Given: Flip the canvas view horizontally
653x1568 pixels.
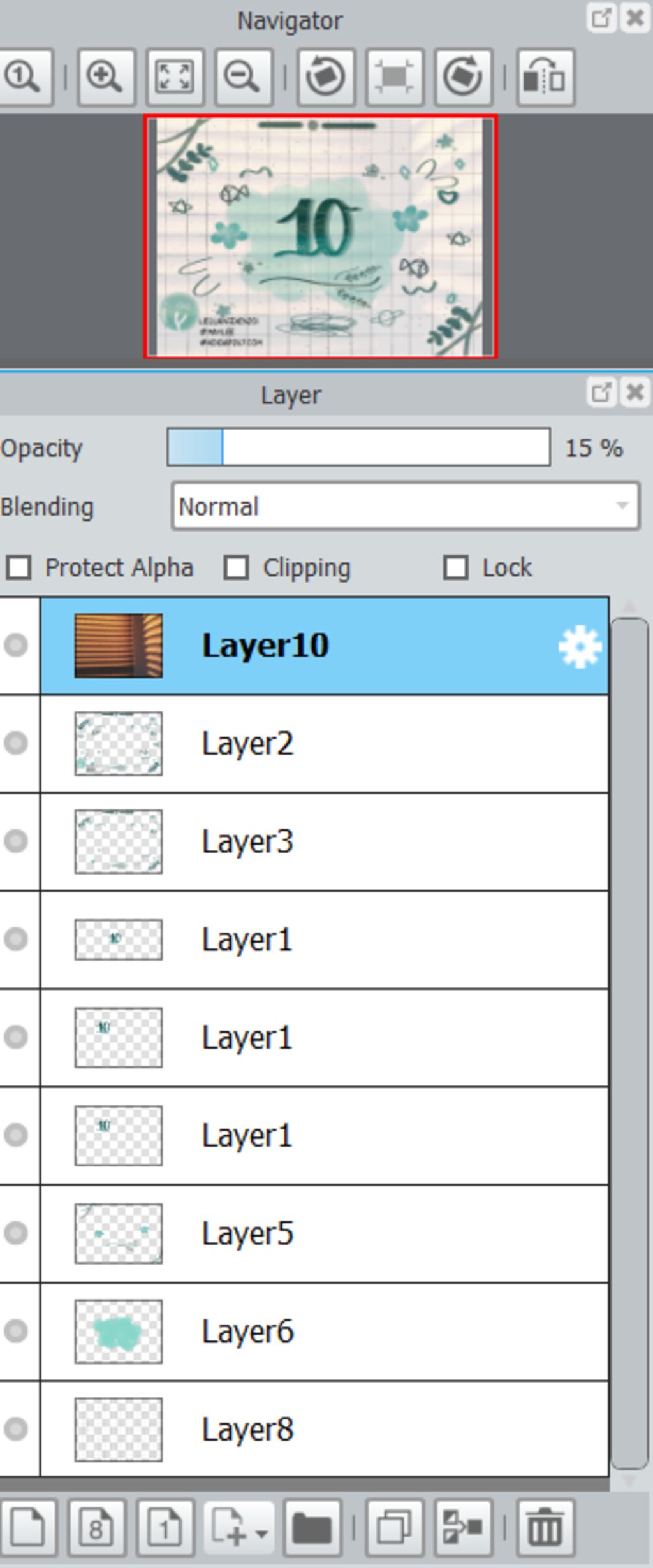Looking at the screenshot, I should pos(545,77).
